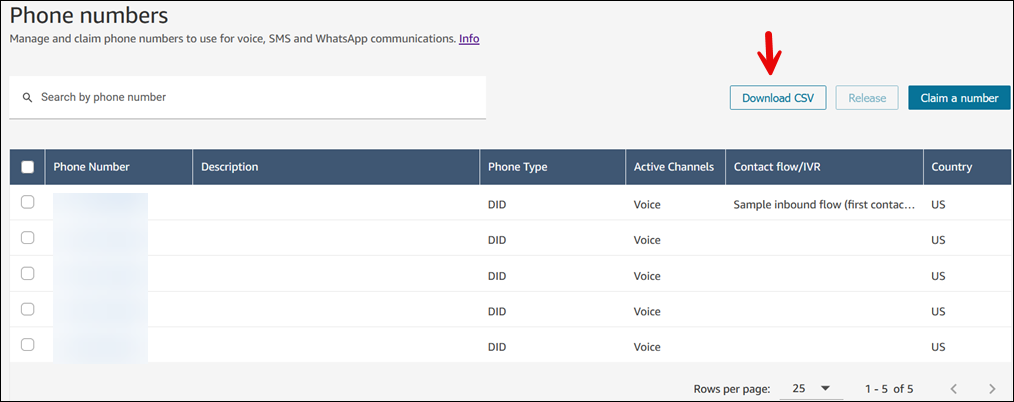1014x402 pixels.
Task: Click the search magnifier icon
Action: (x=27, y=98)
